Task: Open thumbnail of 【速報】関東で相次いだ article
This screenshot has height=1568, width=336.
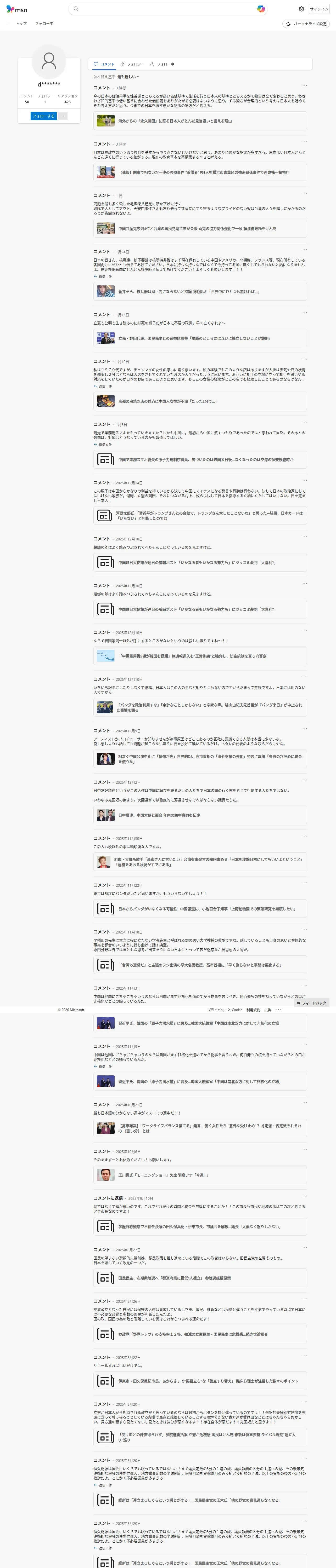Action: [105, 172]
